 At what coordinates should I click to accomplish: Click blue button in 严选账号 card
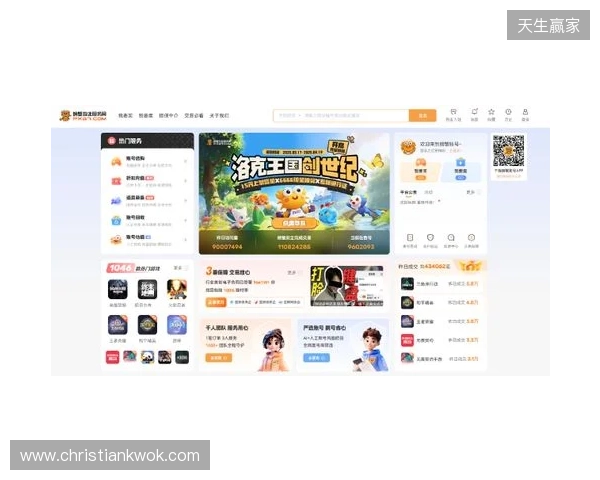pyautogui.click(x=316, y=358)
